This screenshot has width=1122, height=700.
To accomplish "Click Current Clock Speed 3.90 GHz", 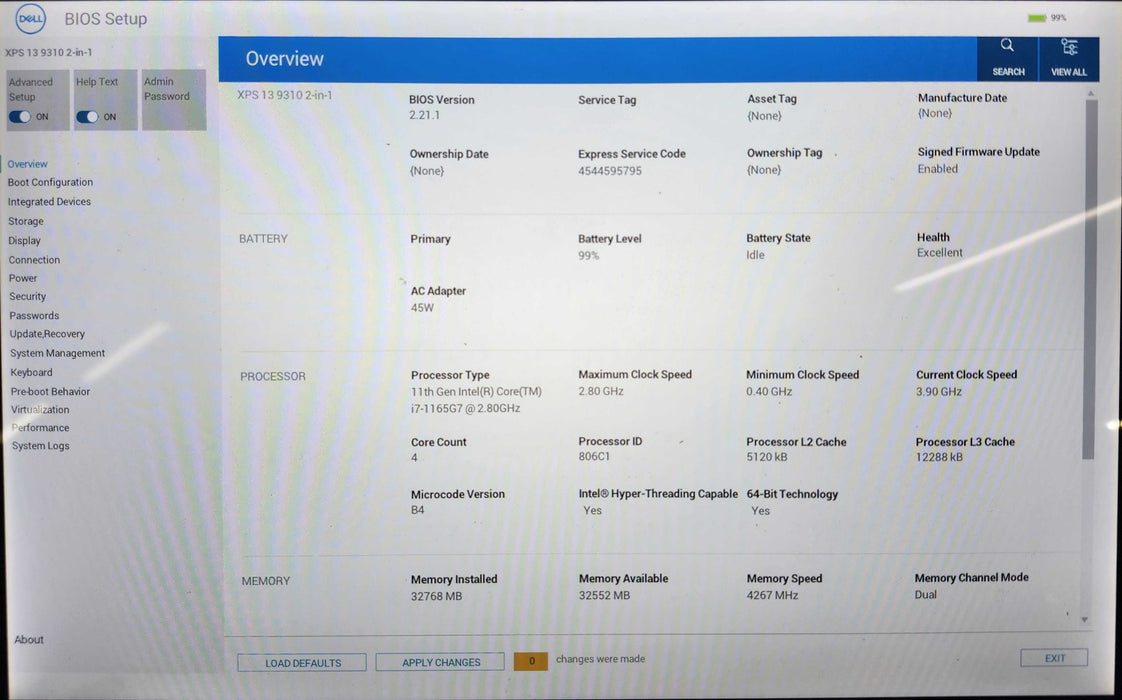I will [x=939, y=392].
